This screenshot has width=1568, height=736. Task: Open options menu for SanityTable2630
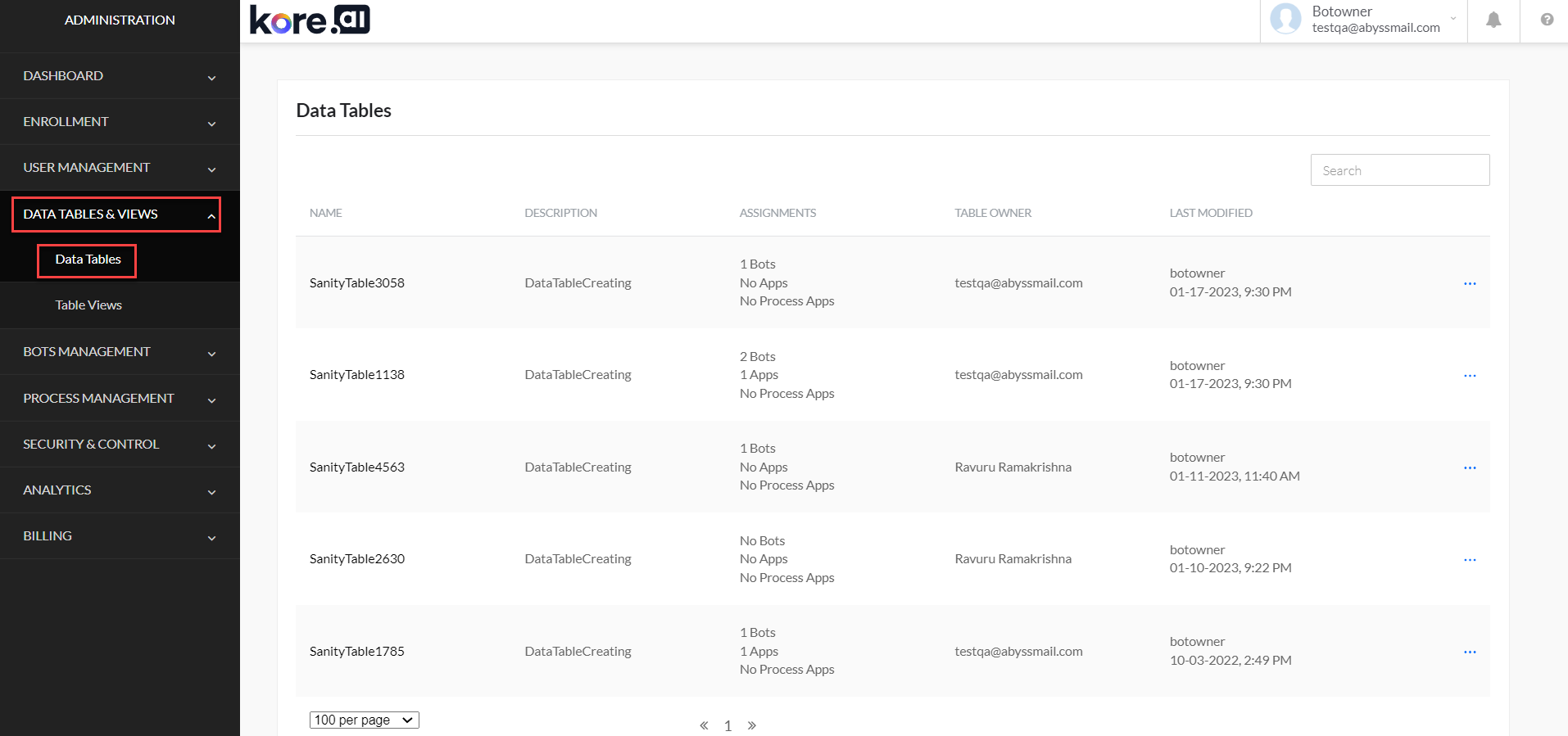[1469, 560]
